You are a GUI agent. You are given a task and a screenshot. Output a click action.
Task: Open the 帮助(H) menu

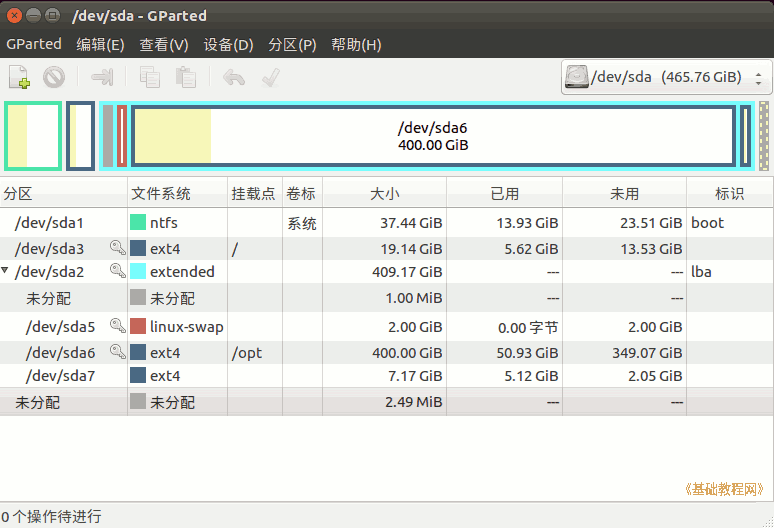click(x=356, y=45)
